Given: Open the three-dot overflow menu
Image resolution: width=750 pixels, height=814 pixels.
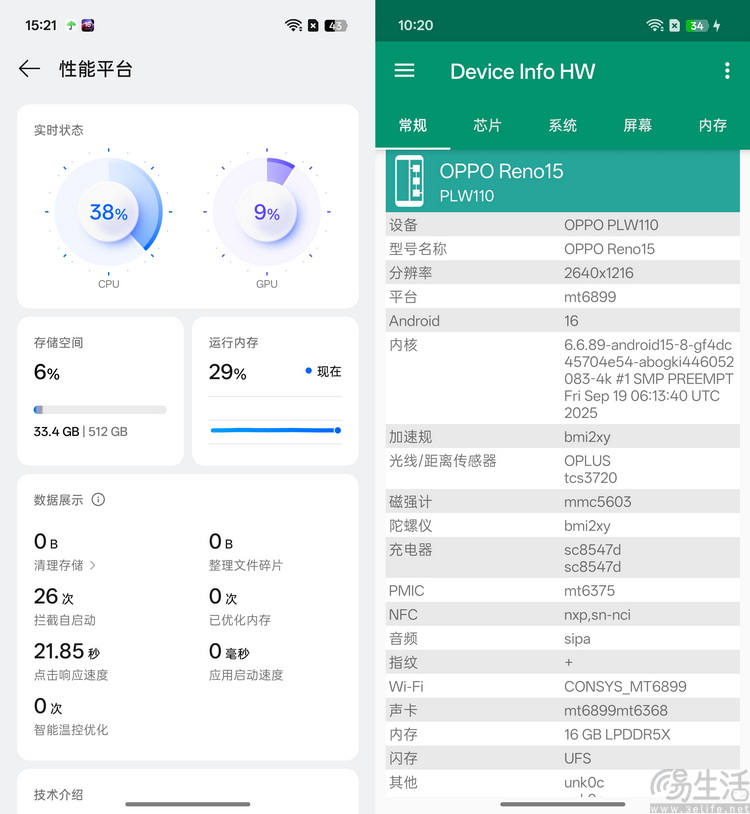Looking at the screenshot, I should coord(727,71).
